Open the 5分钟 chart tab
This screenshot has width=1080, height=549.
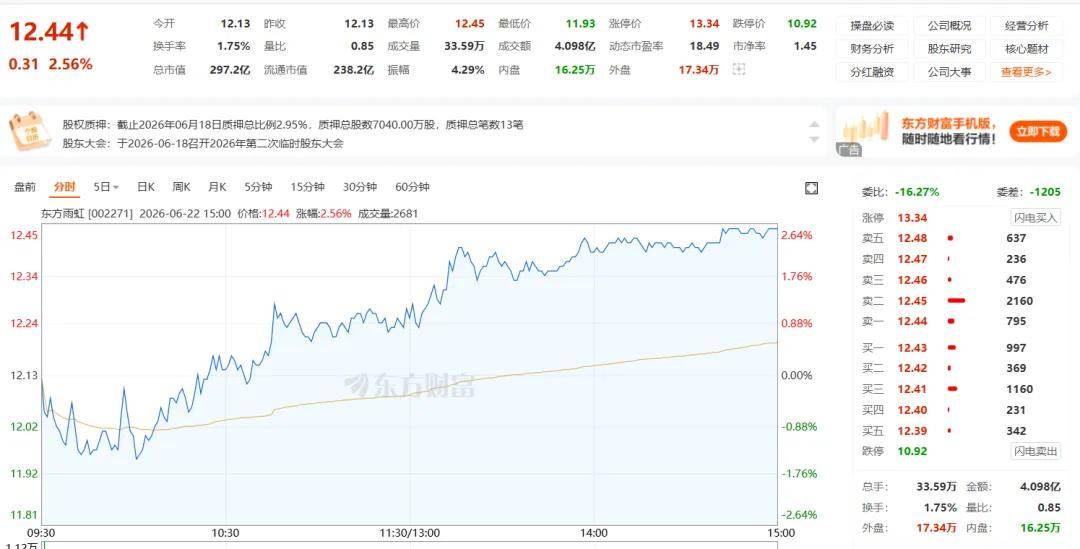tap(258, 187)
